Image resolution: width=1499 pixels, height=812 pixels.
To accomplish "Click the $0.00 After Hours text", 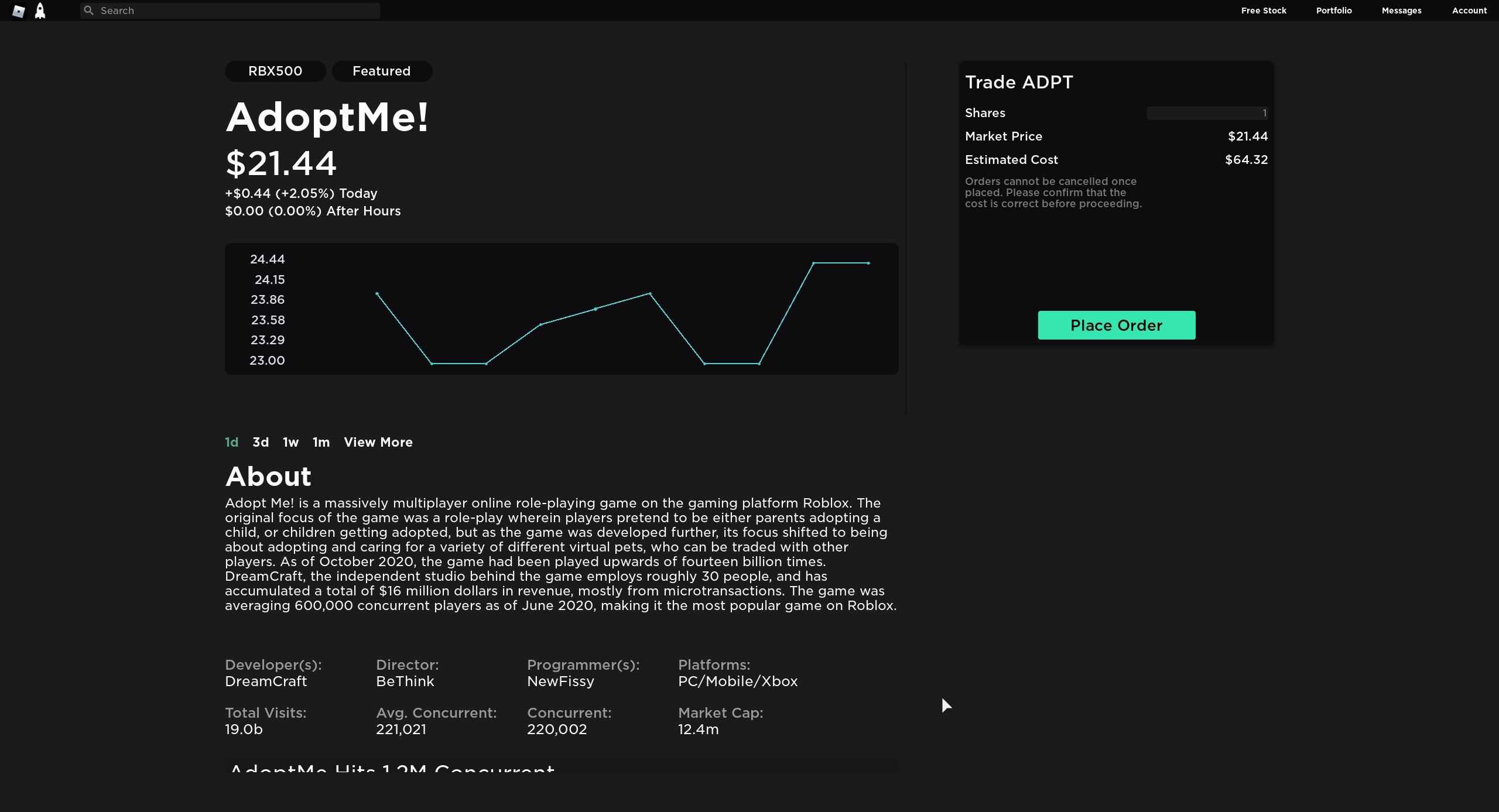I will pos(313,211).
